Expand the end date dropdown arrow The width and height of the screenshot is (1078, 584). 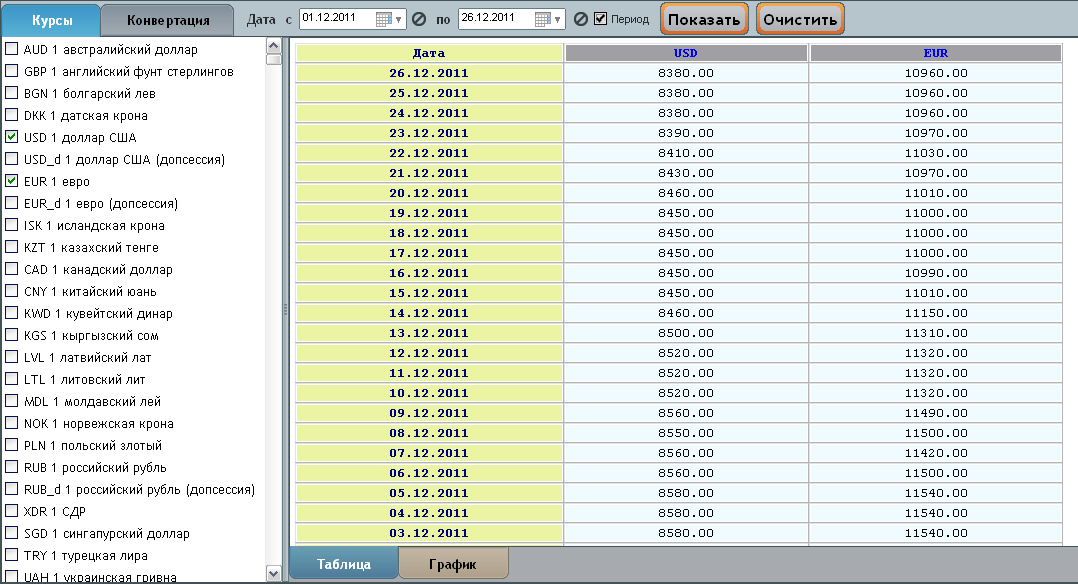pos(558,19)
